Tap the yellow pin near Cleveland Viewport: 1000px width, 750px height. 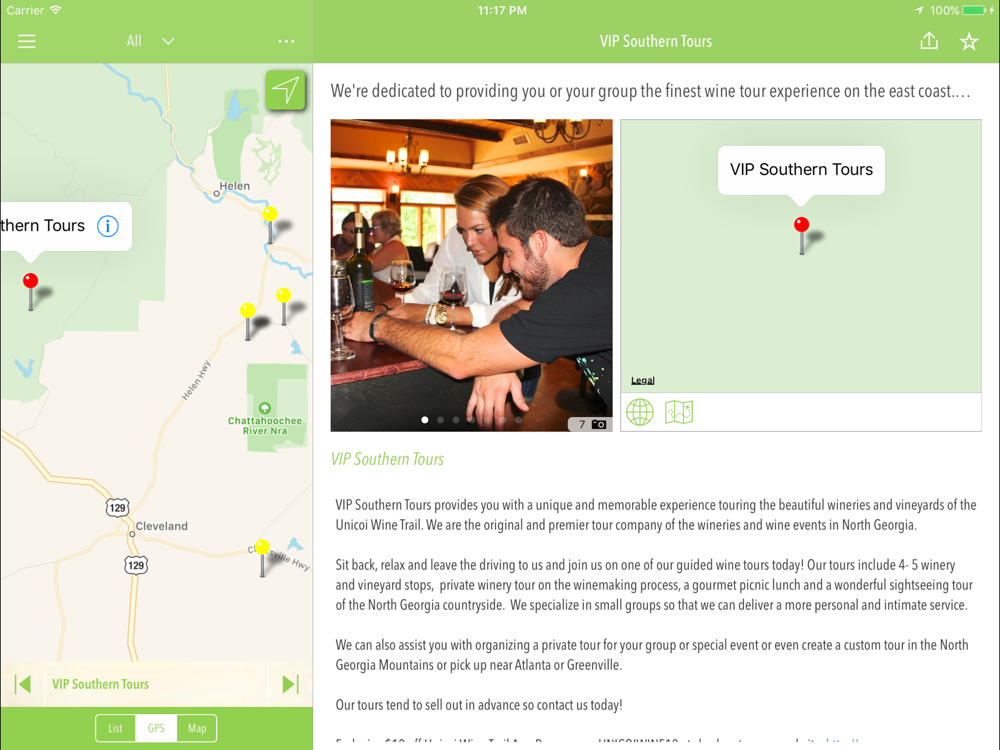coord(262,557)
